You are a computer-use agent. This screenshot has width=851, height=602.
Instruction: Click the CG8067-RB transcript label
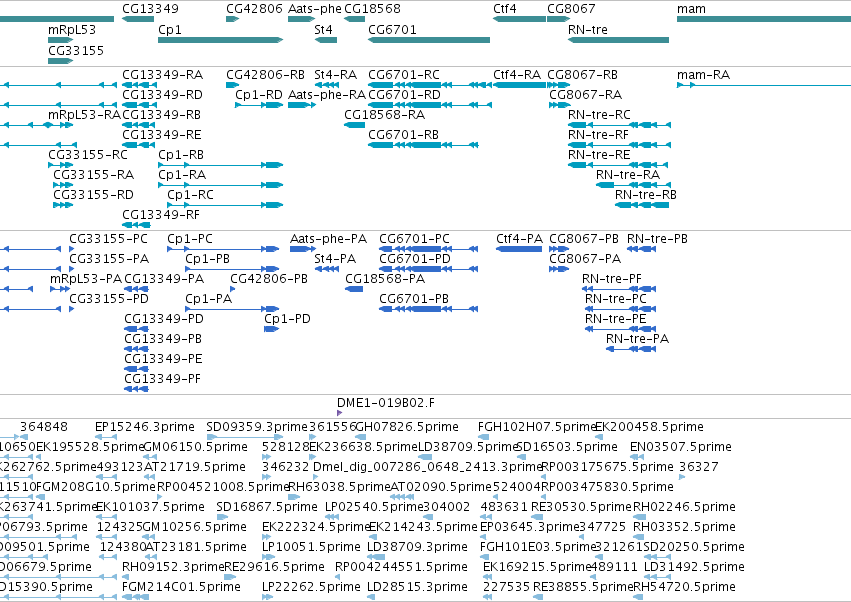(x=582, y=74)
